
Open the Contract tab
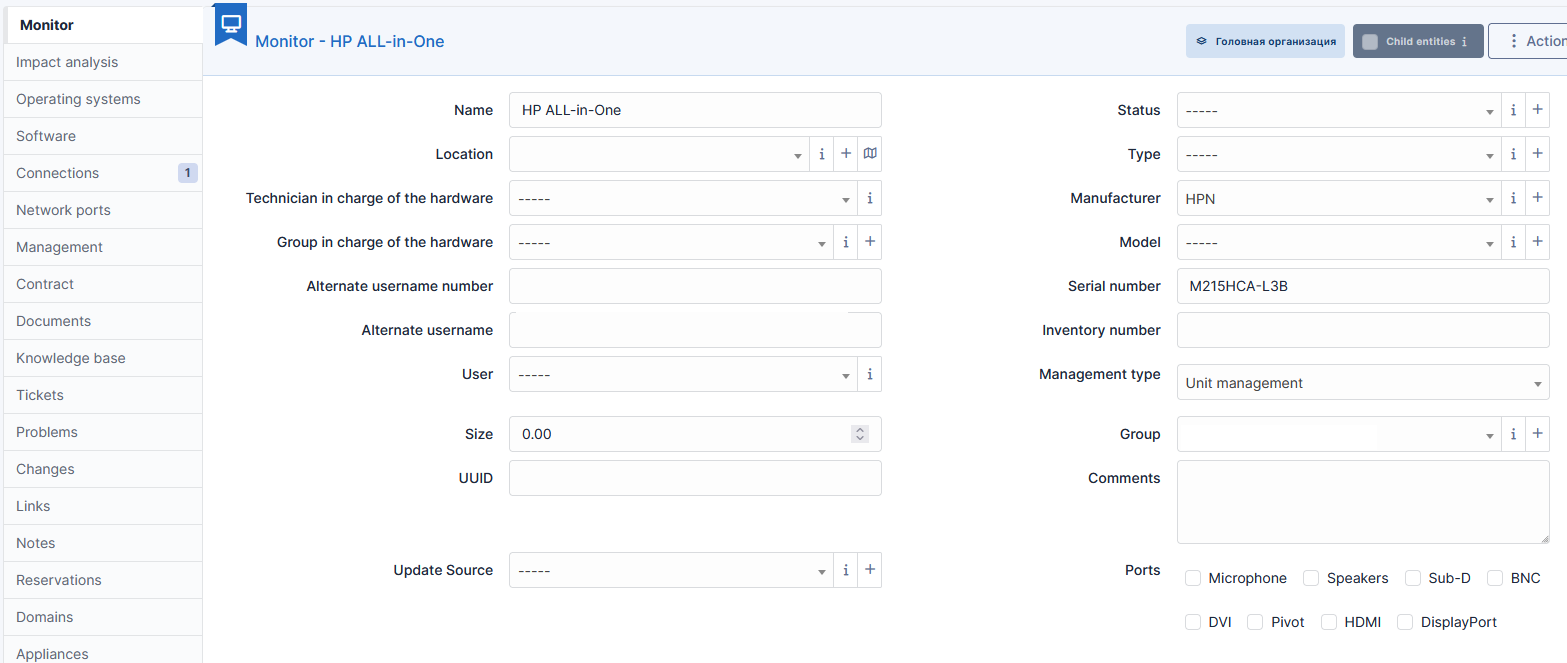103,284
